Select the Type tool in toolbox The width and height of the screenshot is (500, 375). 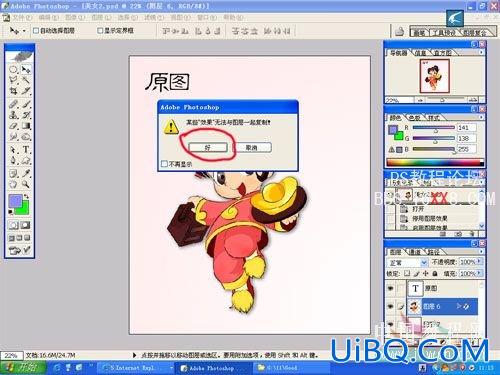coord(26,150)
